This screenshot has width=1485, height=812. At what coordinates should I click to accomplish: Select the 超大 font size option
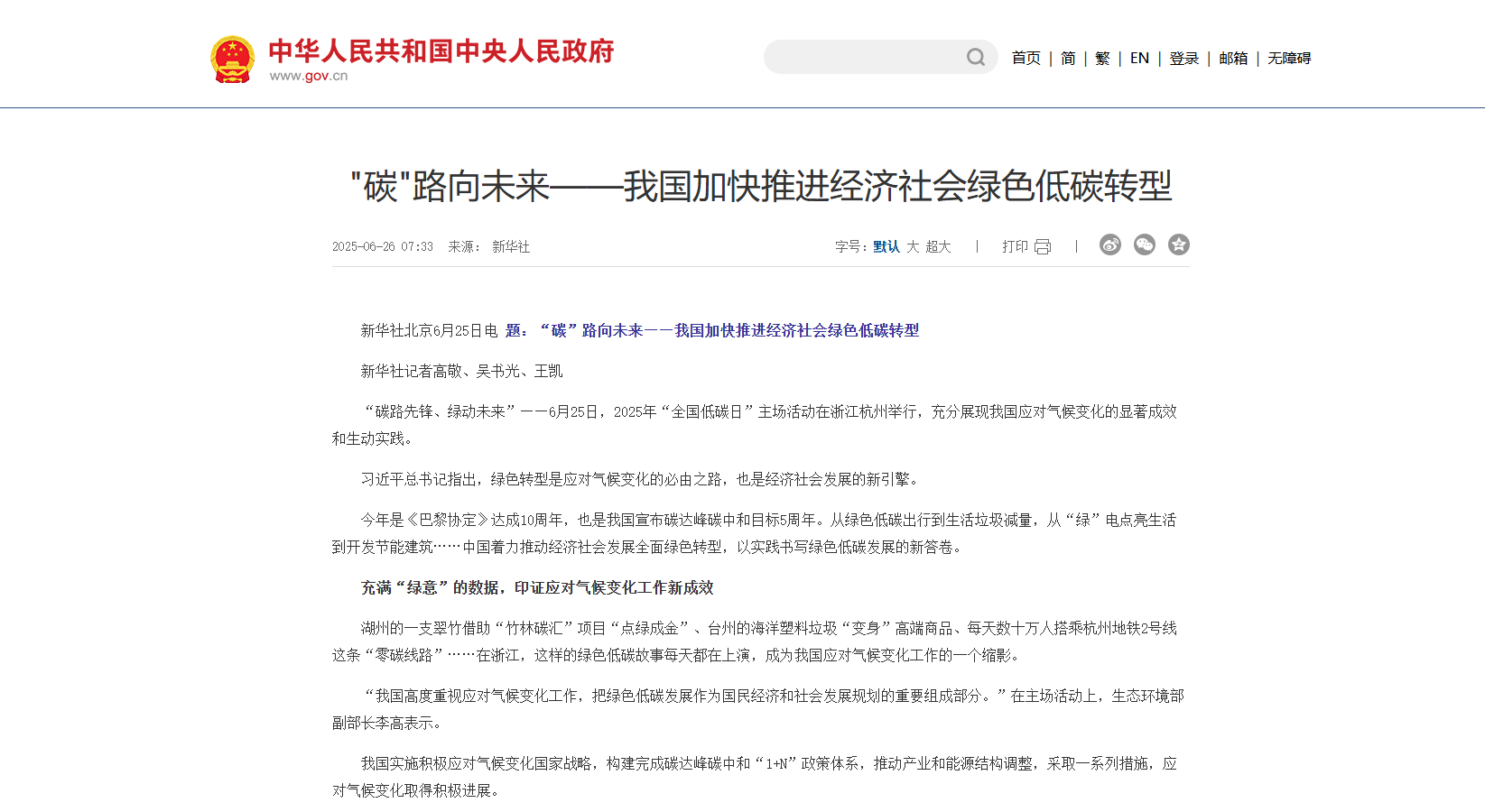[x=939, y=246]
